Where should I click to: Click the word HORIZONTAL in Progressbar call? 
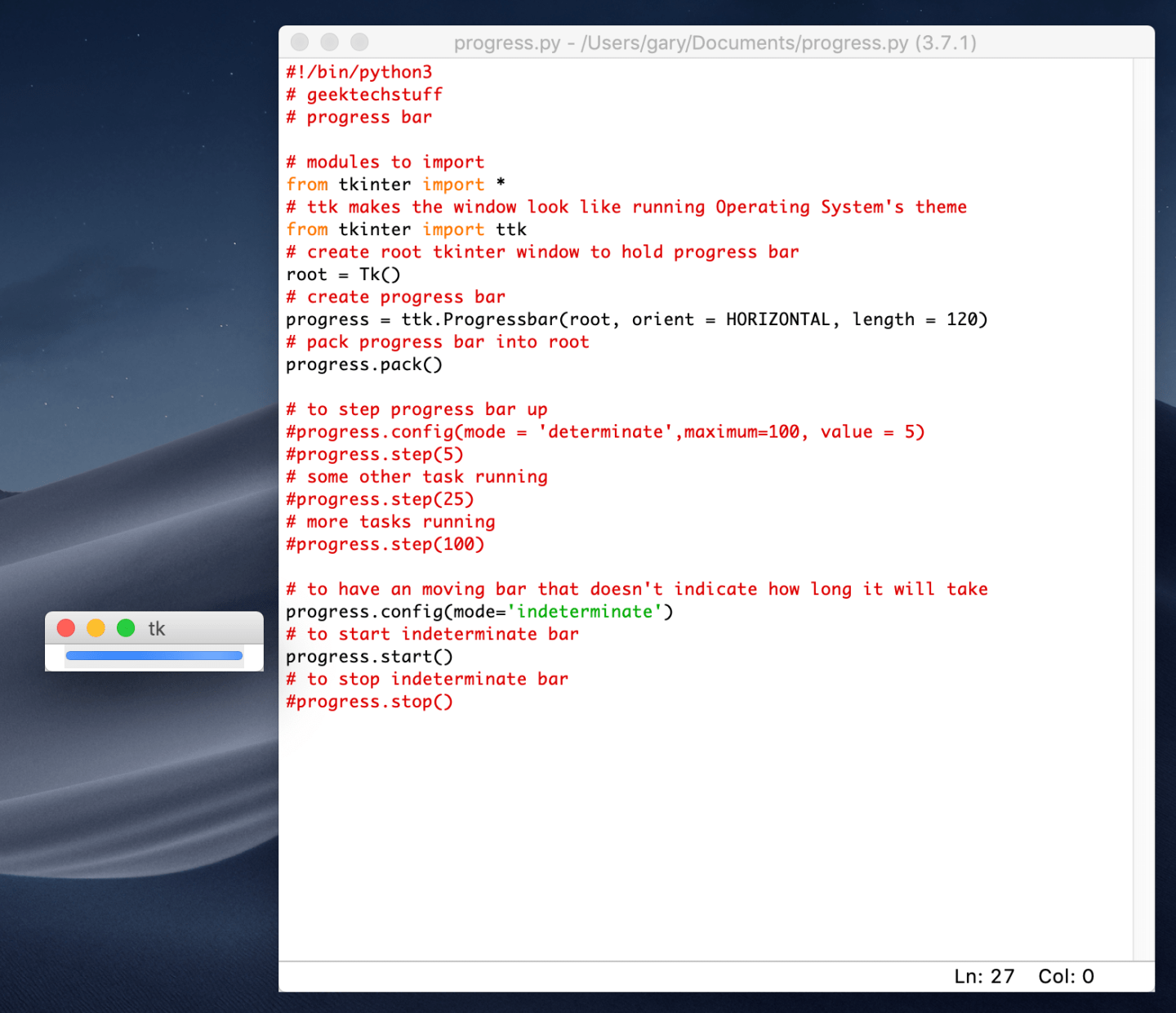777,319
